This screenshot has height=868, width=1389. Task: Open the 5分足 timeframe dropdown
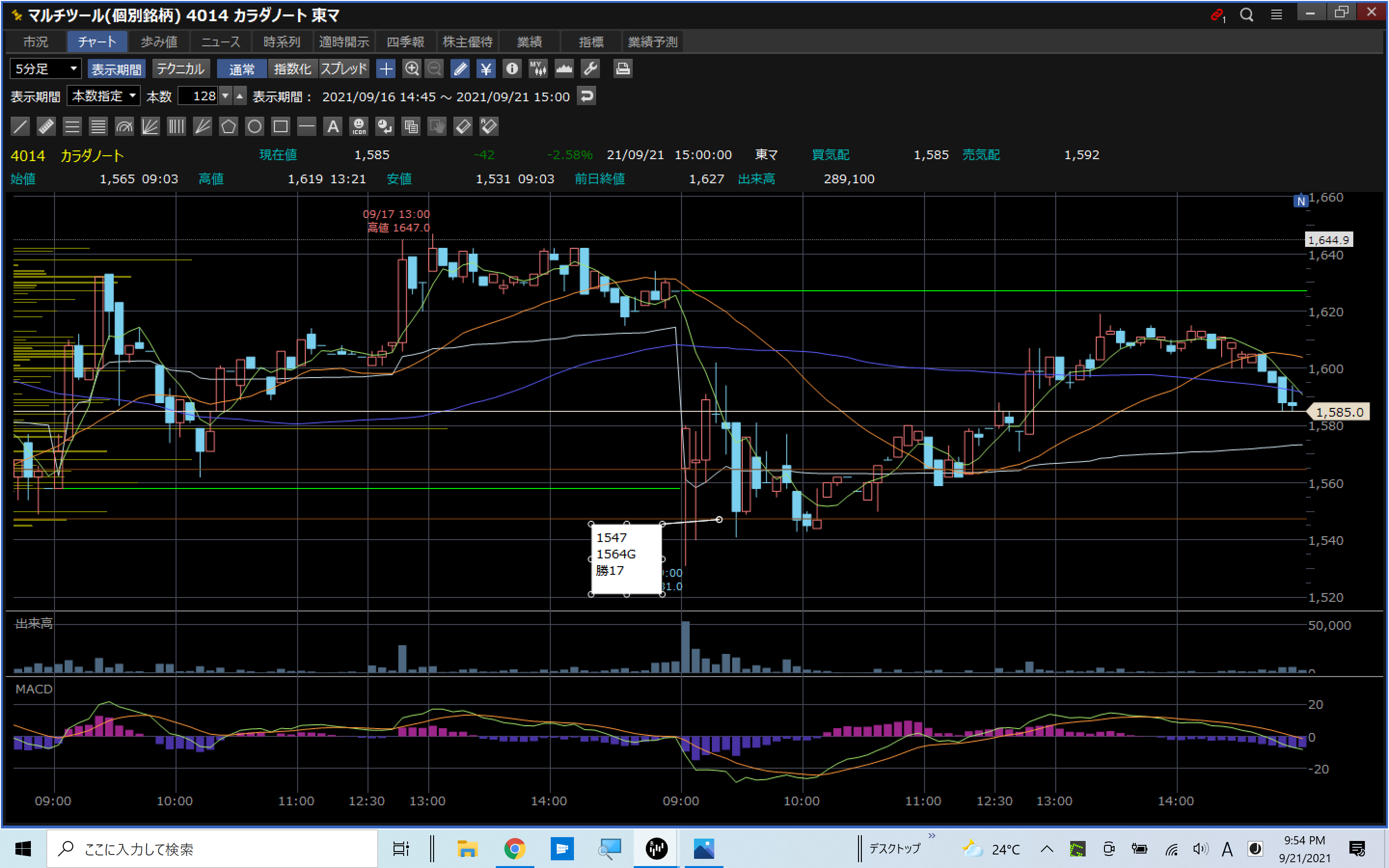(46, 69)
